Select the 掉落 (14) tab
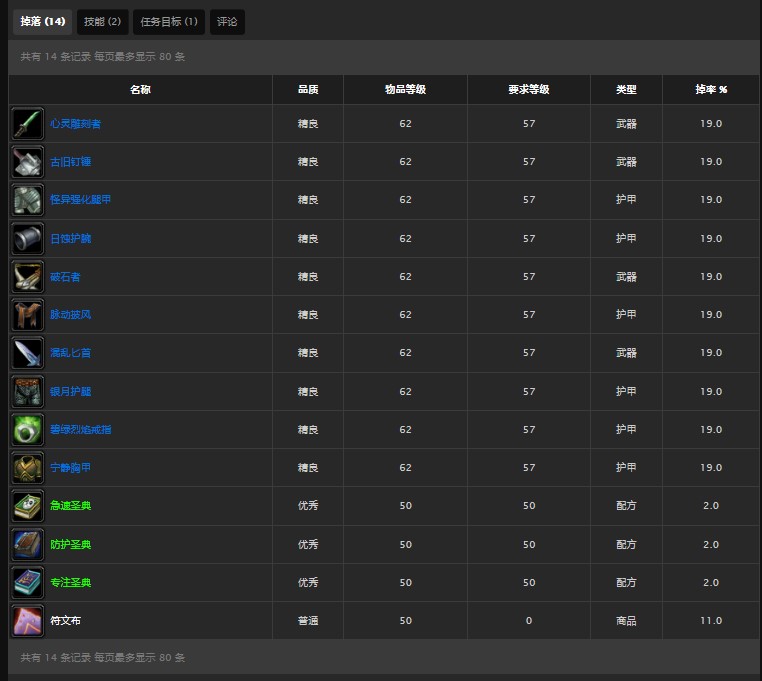 coord(42,21)
